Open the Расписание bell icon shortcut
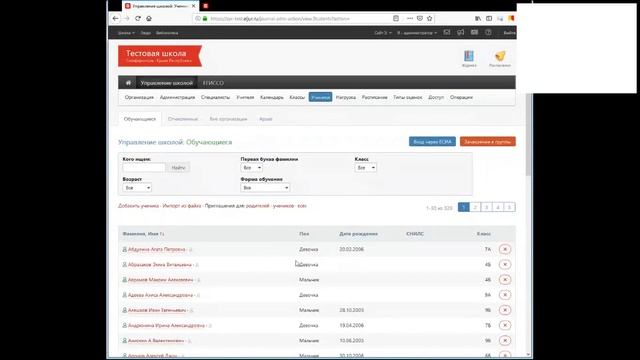Screen dimensions: 640x360 [x=500, y=59]
